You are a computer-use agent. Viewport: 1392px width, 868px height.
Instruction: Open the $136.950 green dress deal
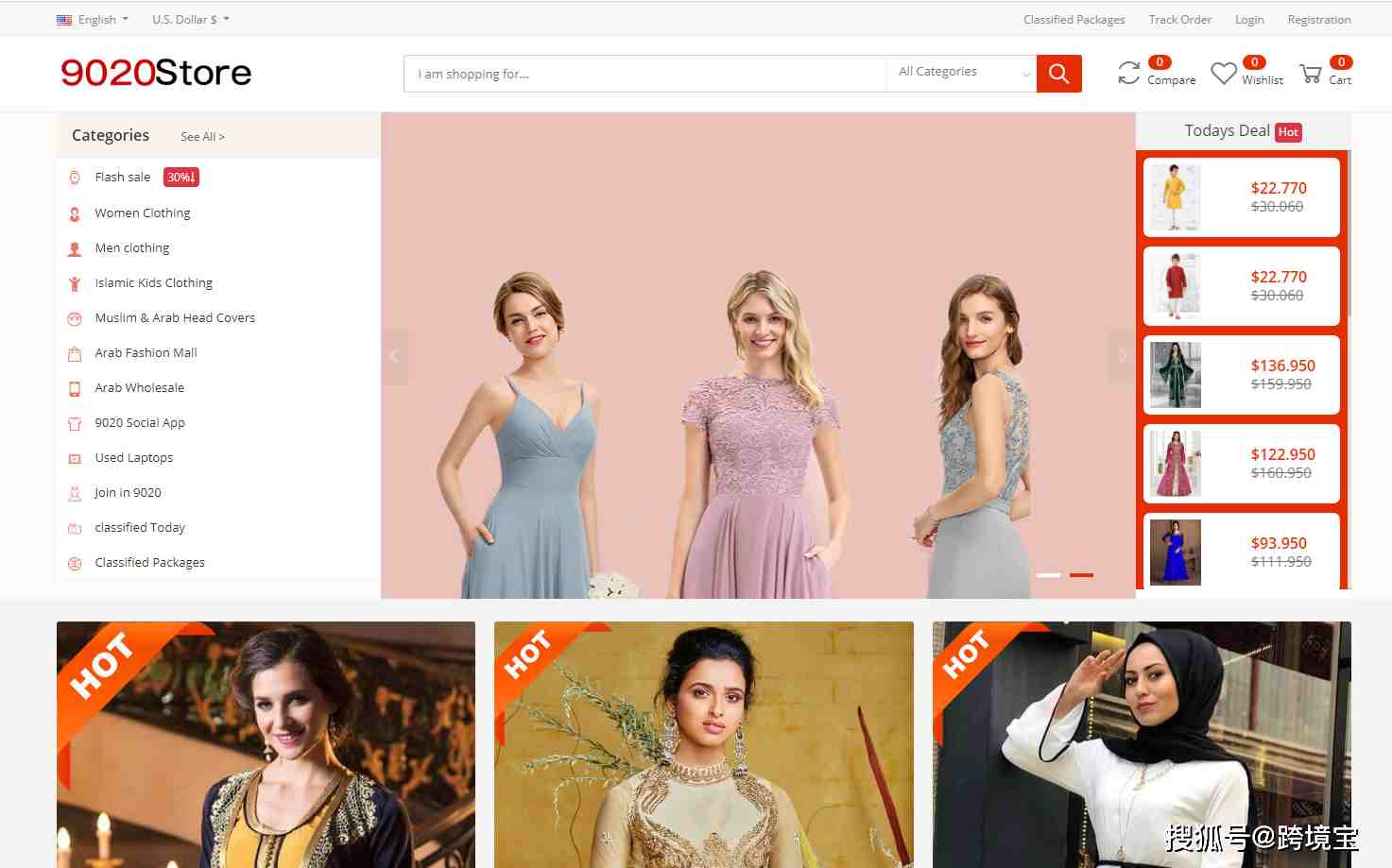pyautogui.click(x=1242, y=375)
